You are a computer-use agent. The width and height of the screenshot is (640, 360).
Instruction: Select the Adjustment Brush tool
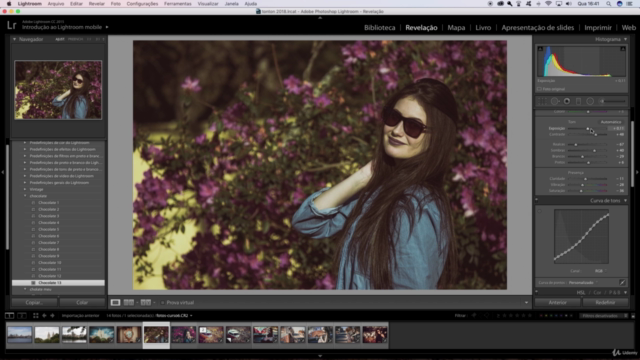click(612, 101)
